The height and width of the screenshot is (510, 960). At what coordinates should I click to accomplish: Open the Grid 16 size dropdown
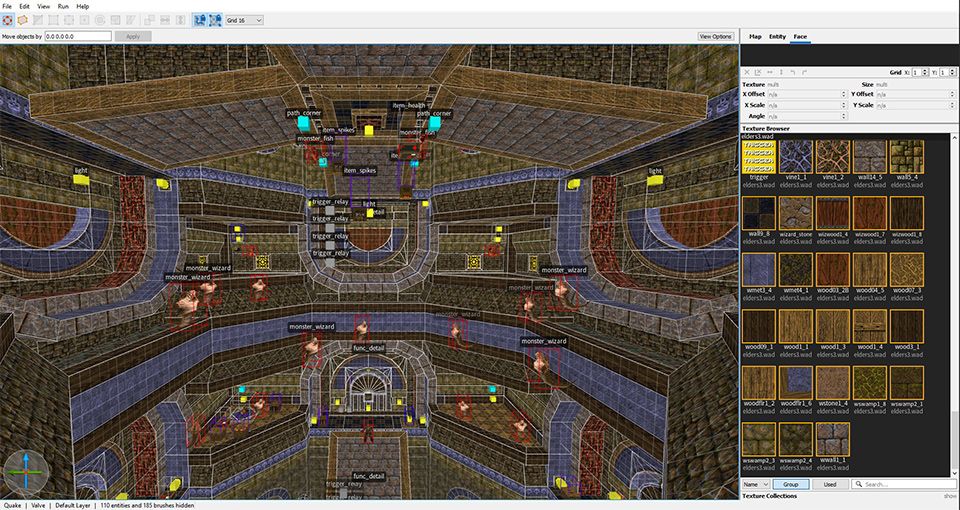tap(244, 20)
